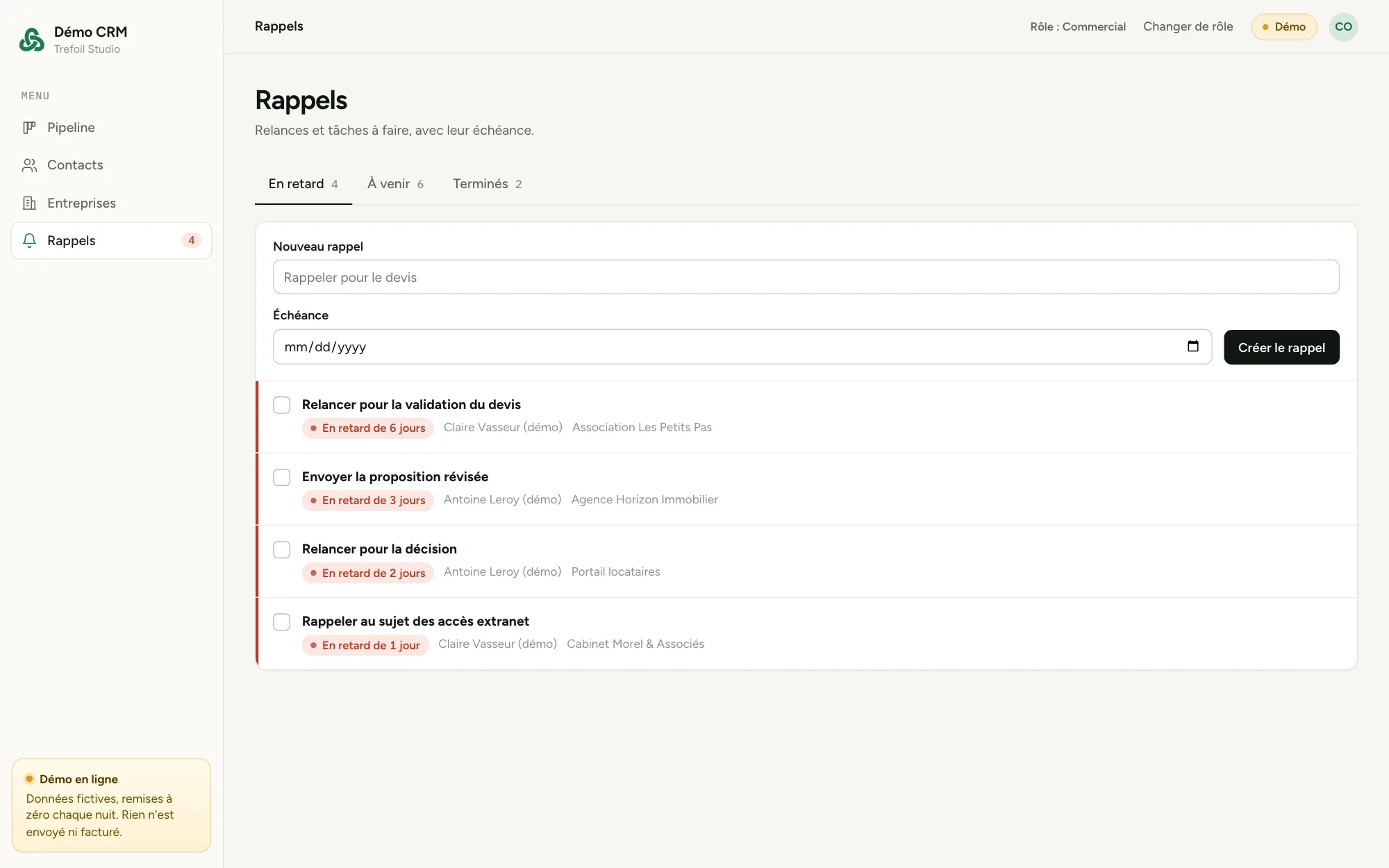Switch to the À venir tab
This screenshot has width=1389, height=868.
coord(395,184)
